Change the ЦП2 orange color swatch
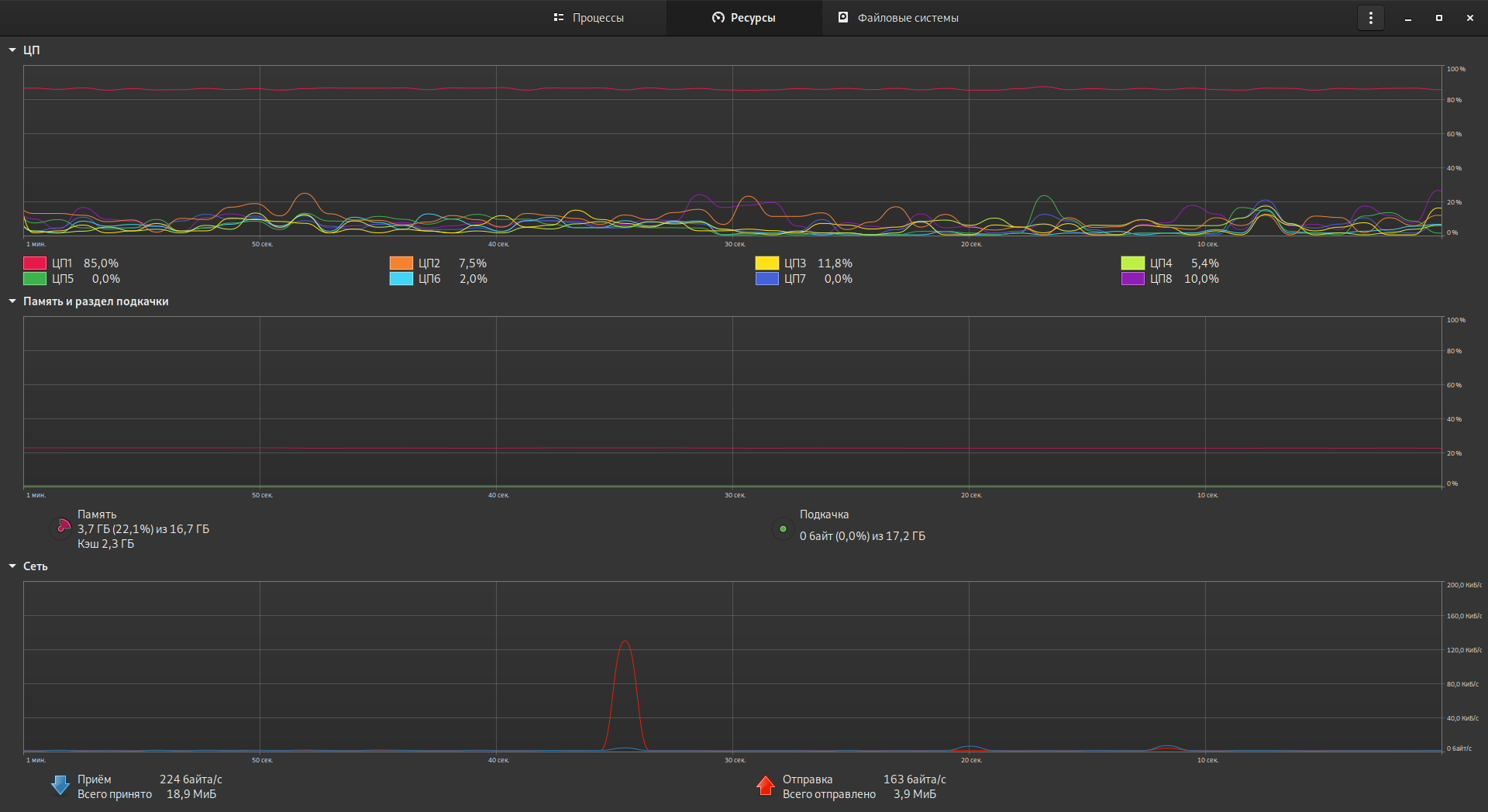This screenshot has height=812, width=1488. 401,263
